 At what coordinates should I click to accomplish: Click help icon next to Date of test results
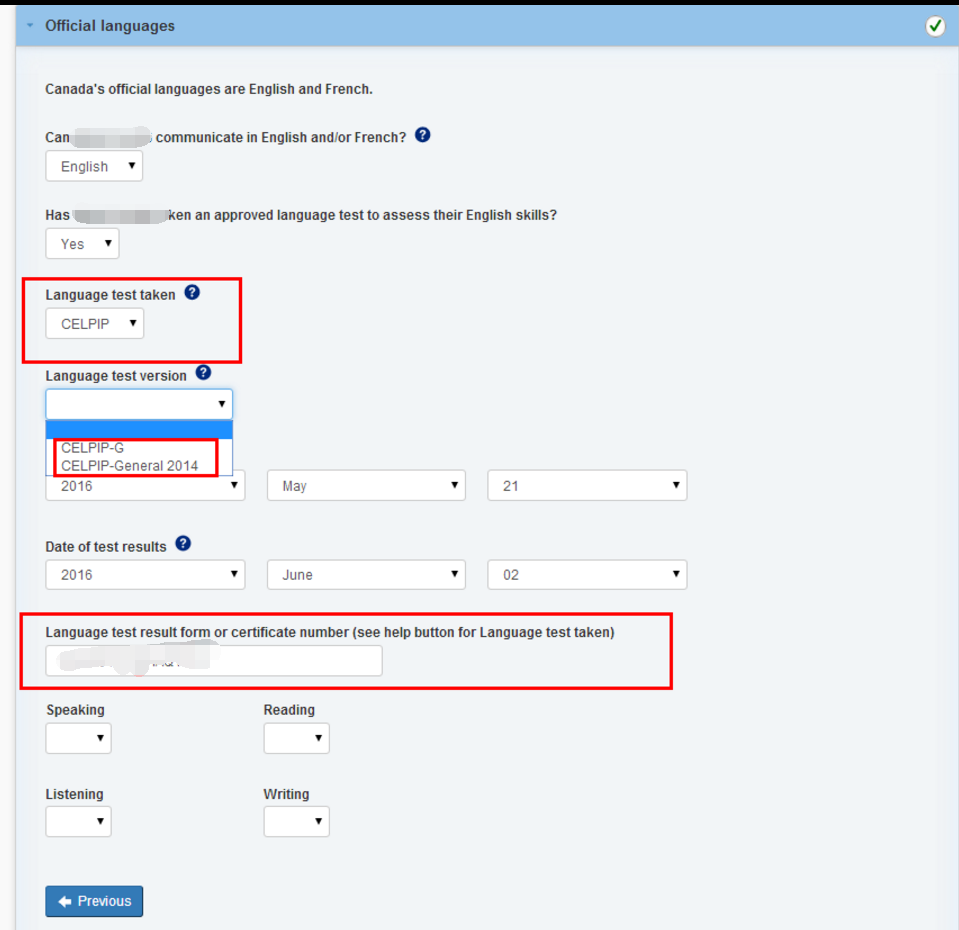pyautogui.click(x=183, y=544)
